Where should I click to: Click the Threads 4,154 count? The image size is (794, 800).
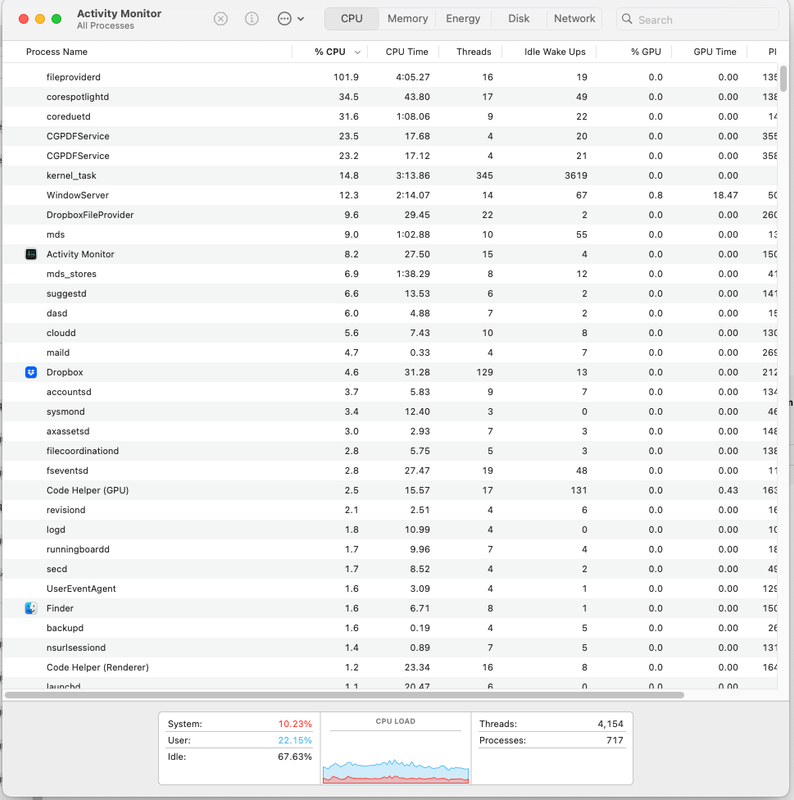[x=610, y=723]
